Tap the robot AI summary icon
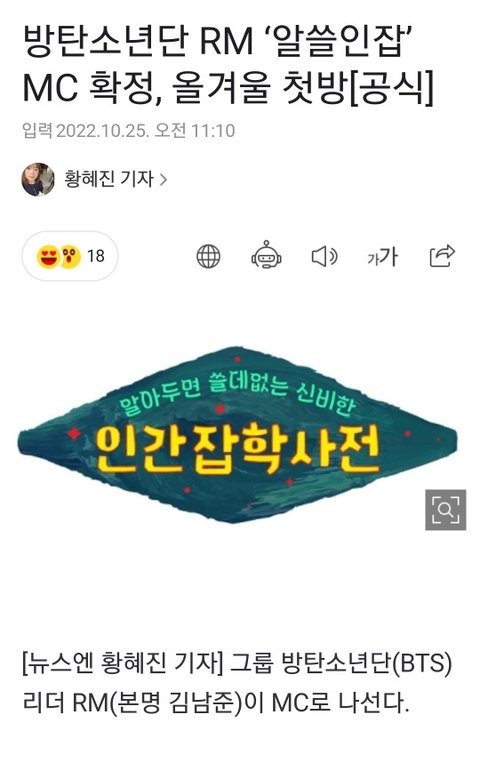 (266, 255)
